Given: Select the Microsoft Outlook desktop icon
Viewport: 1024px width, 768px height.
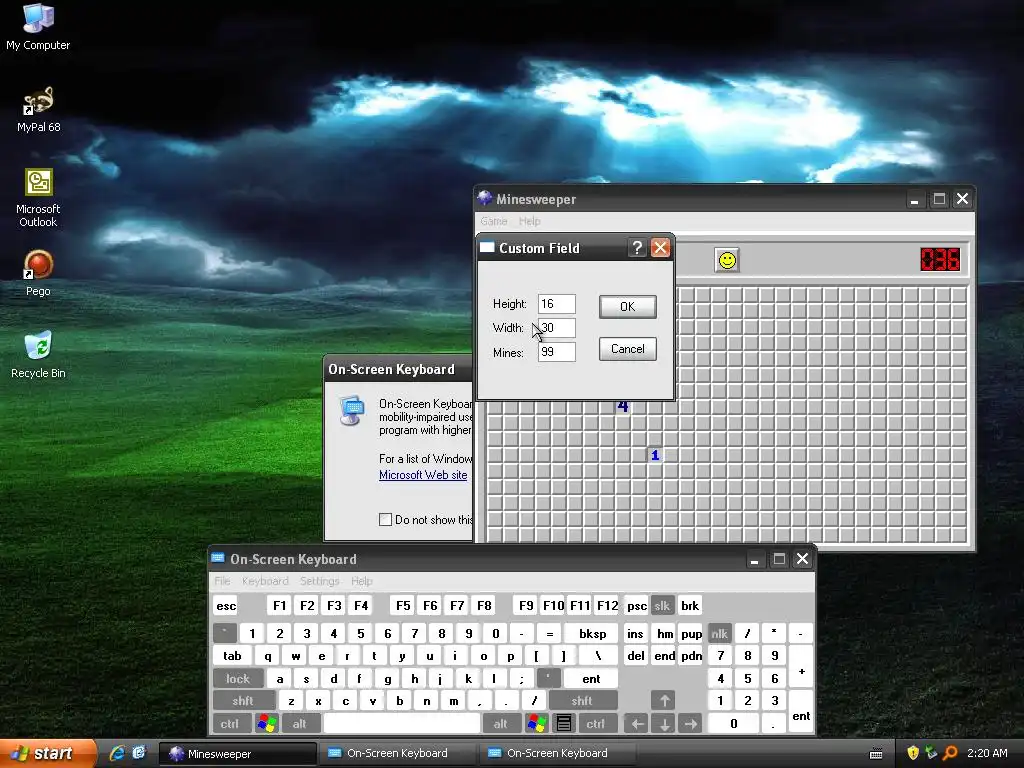Looking at the screenshot, I should point(38,198).
